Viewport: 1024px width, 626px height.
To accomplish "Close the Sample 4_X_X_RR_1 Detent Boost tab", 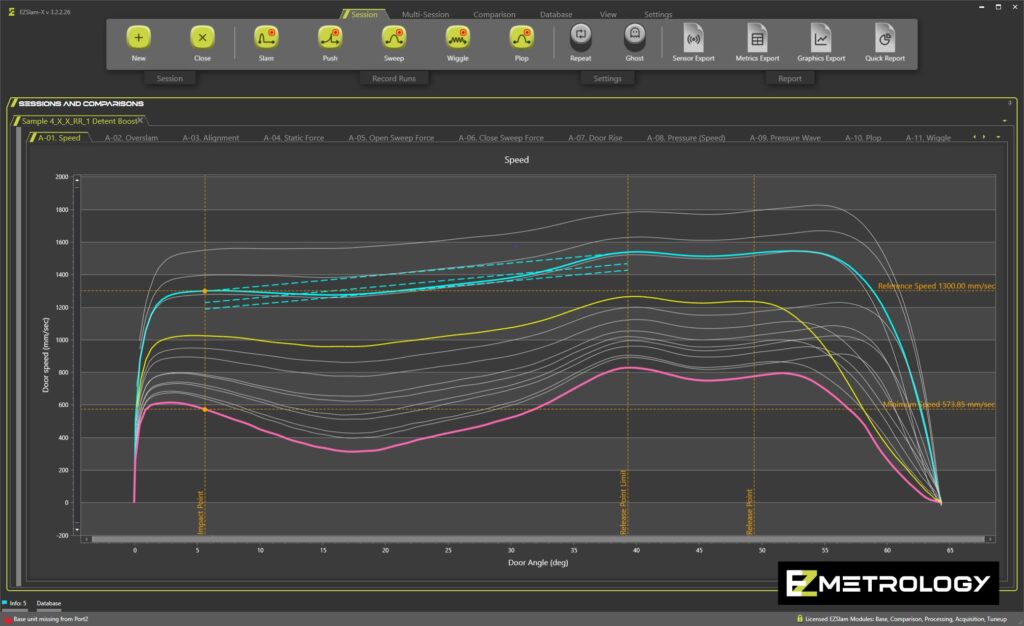I will coord(141,120).
